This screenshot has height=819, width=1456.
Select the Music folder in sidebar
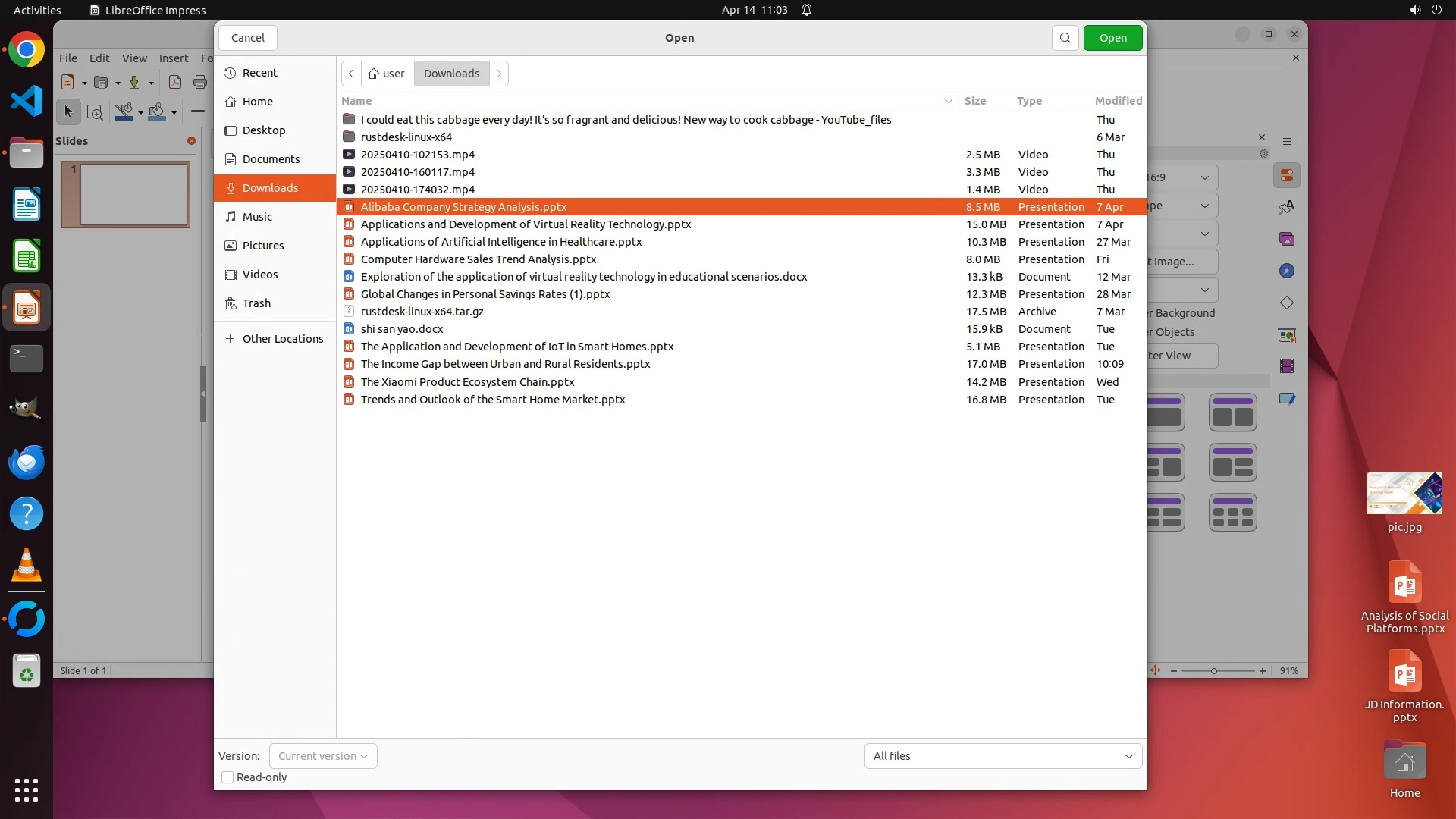click(x=257, y=217)
